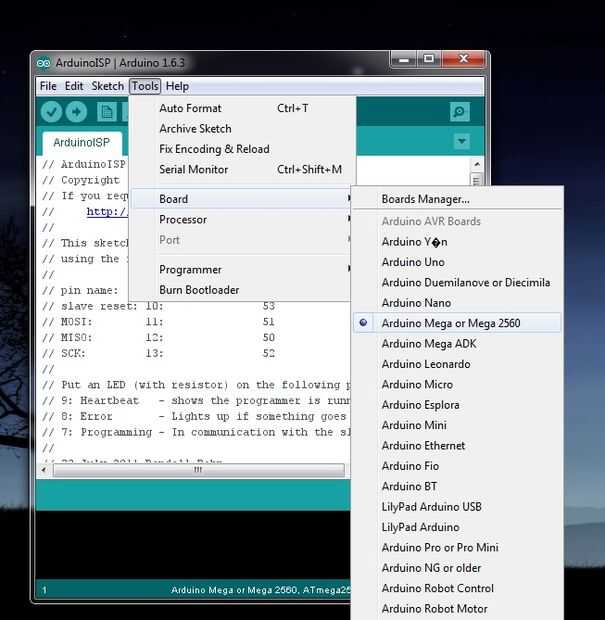The width and height of the screenshot is (605, 620).
Task: Select Arduino Mega or Mega 2560 radio
Action: pyautogui.click(x=457, y=323)
